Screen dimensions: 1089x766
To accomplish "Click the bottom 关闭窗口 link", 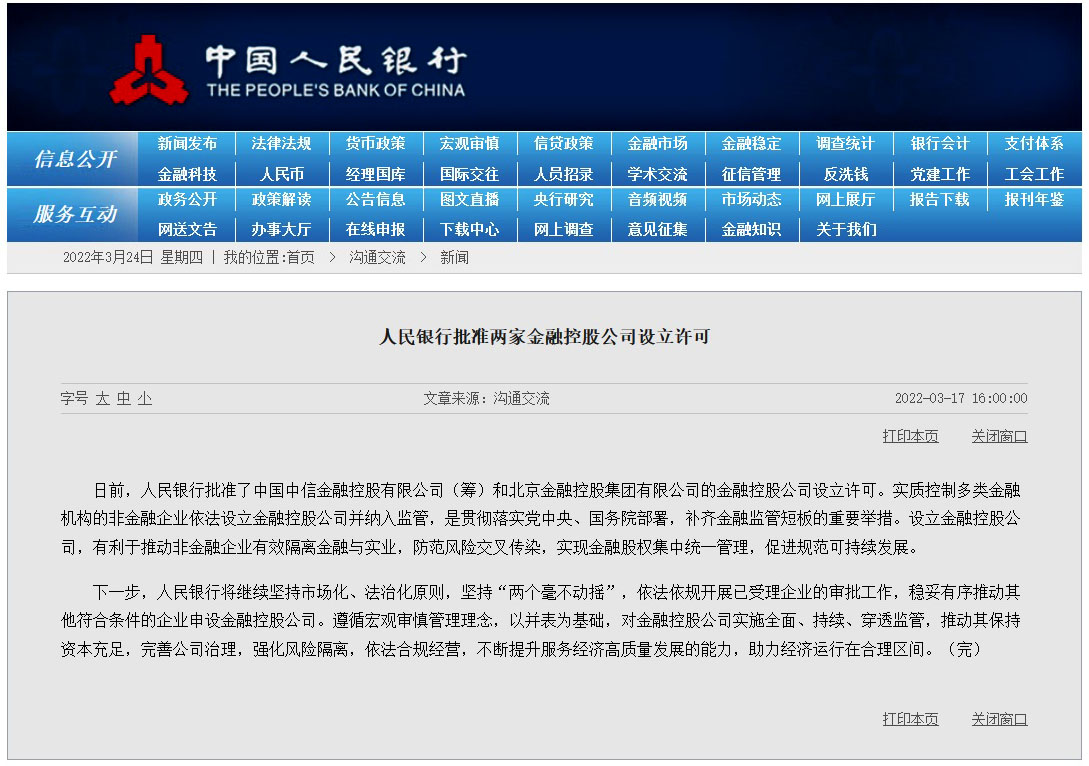I will tap(999, 720).
